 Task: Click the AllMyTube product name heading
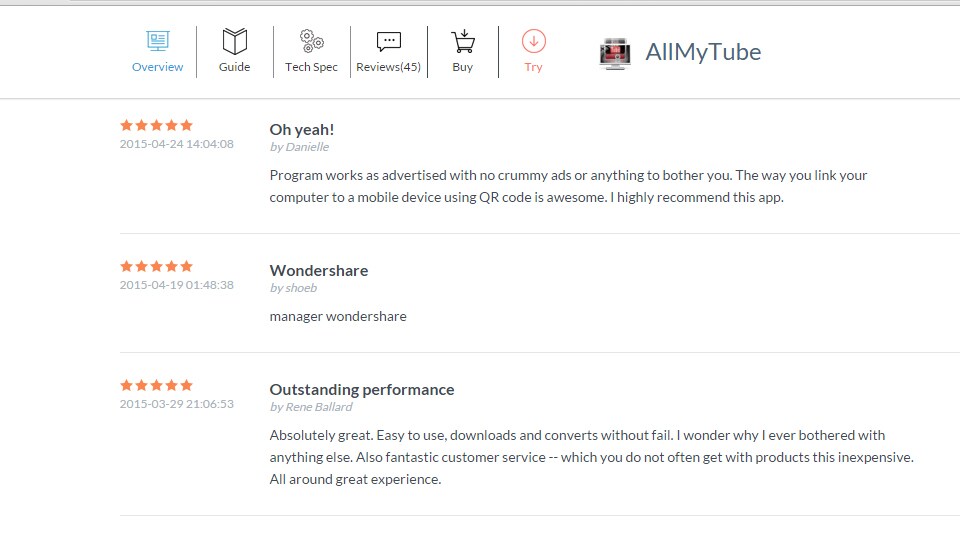(703, 52)
